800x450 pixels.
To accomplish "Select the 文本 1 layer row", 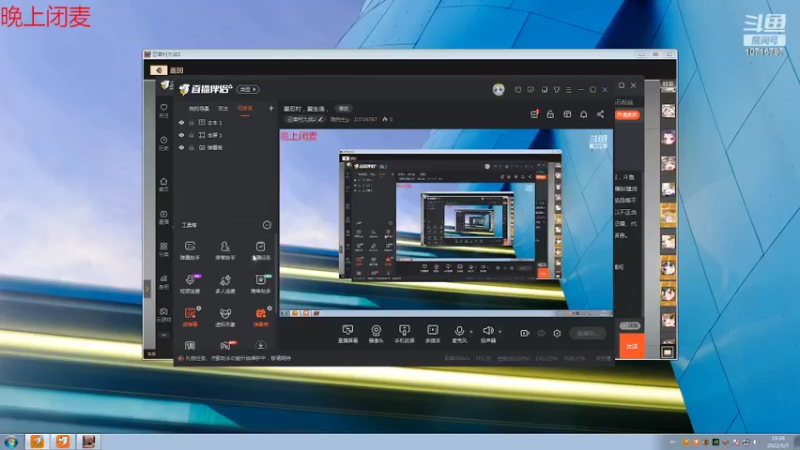I will click(226, 122).
